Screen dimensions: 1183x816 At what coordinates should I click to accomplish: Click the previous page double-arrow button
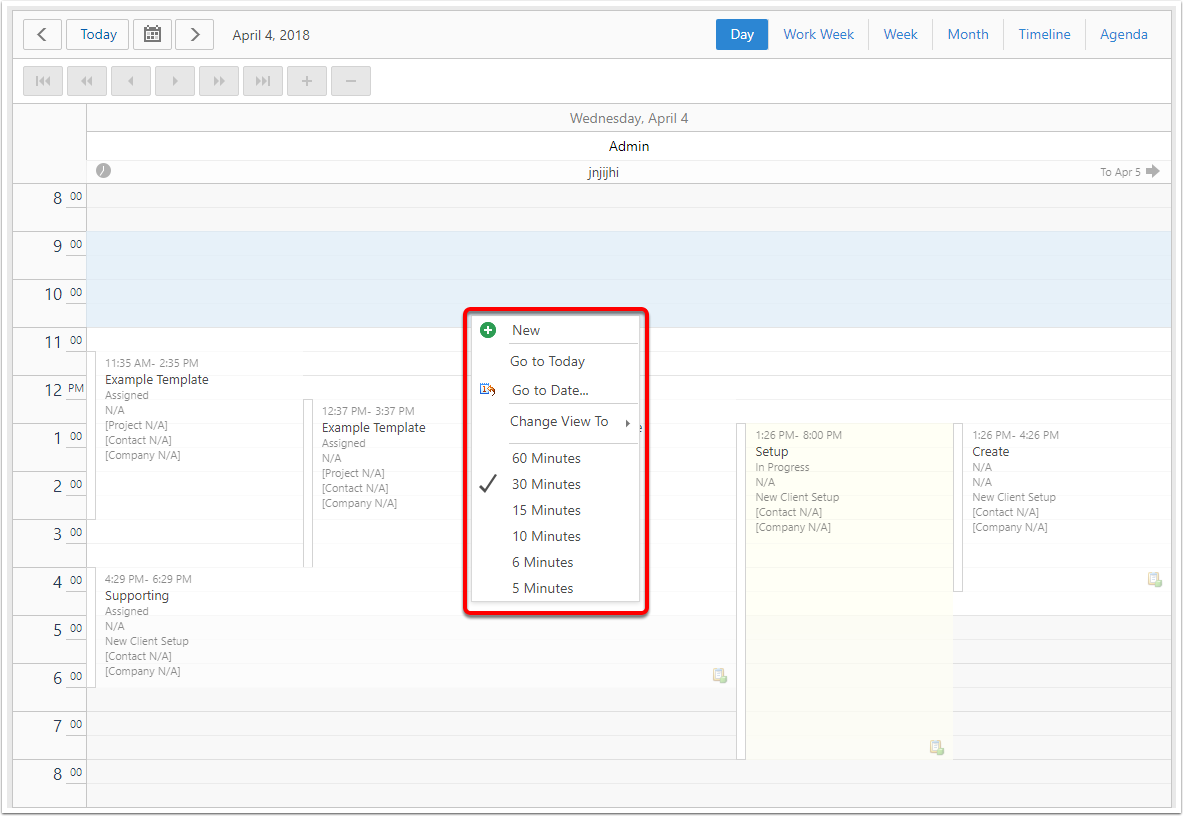(x=87, y=81)
